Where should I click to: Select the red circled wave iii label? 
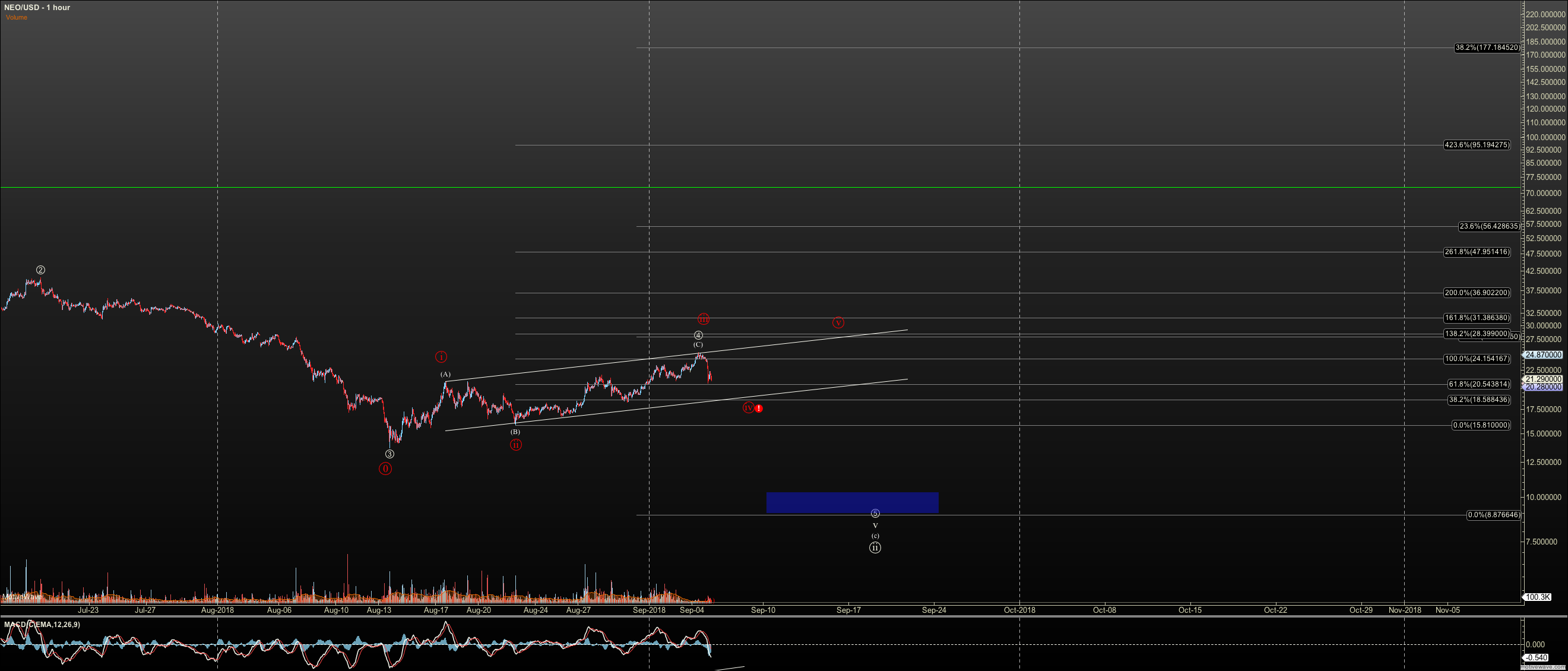point(703,319)
